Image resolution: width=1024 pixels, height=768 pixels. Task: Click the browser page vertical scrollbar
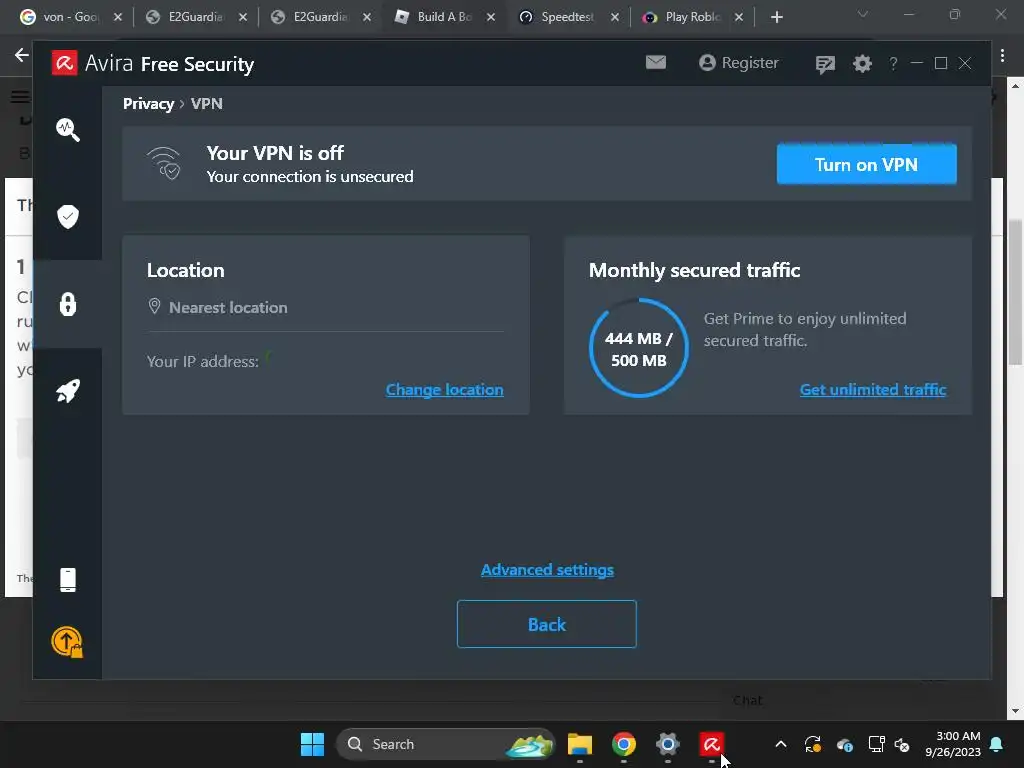pos(1015,293)
